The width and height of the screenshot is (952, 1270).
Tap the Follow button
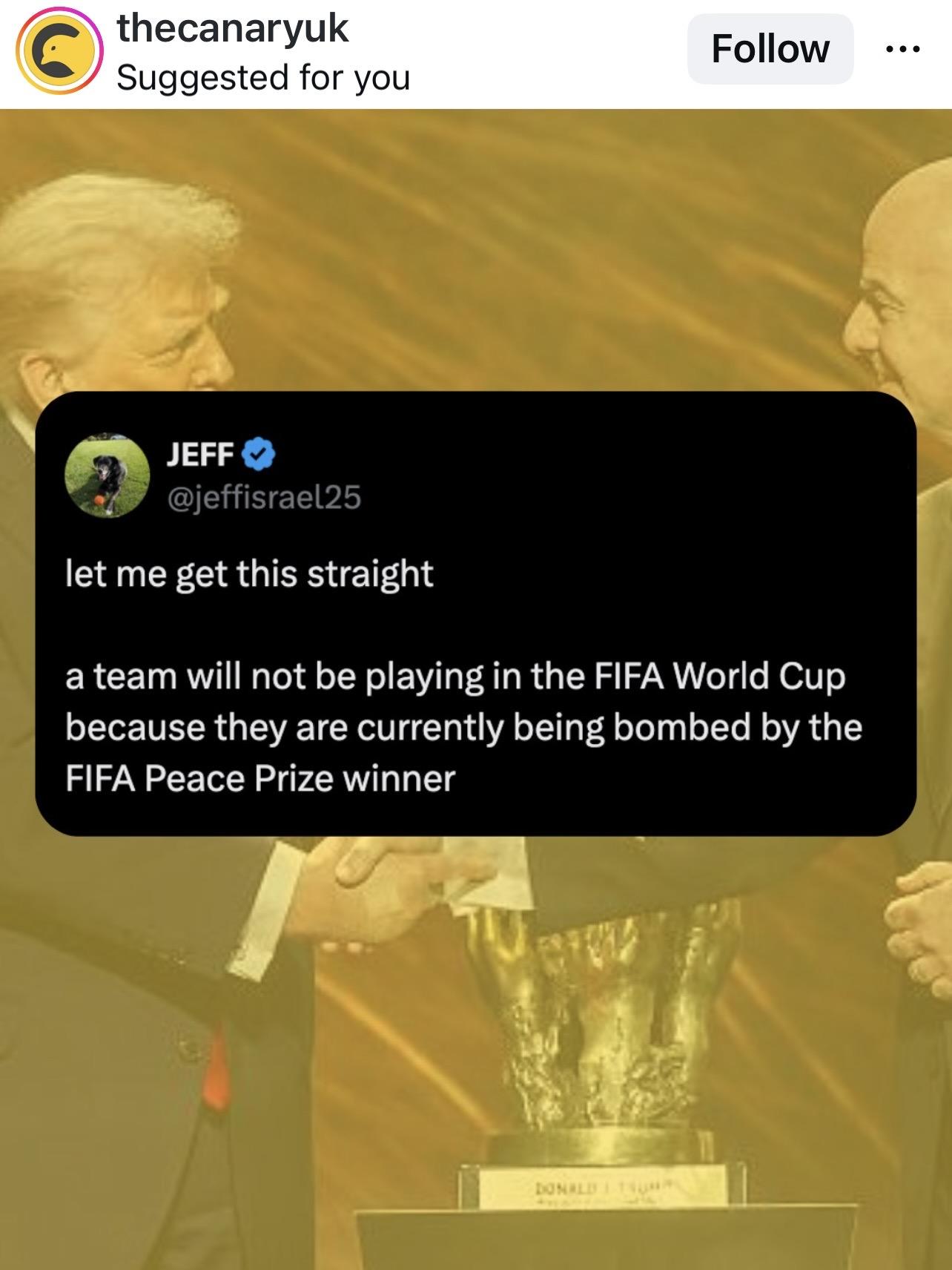pyautogui.click(x=770, y=49)
